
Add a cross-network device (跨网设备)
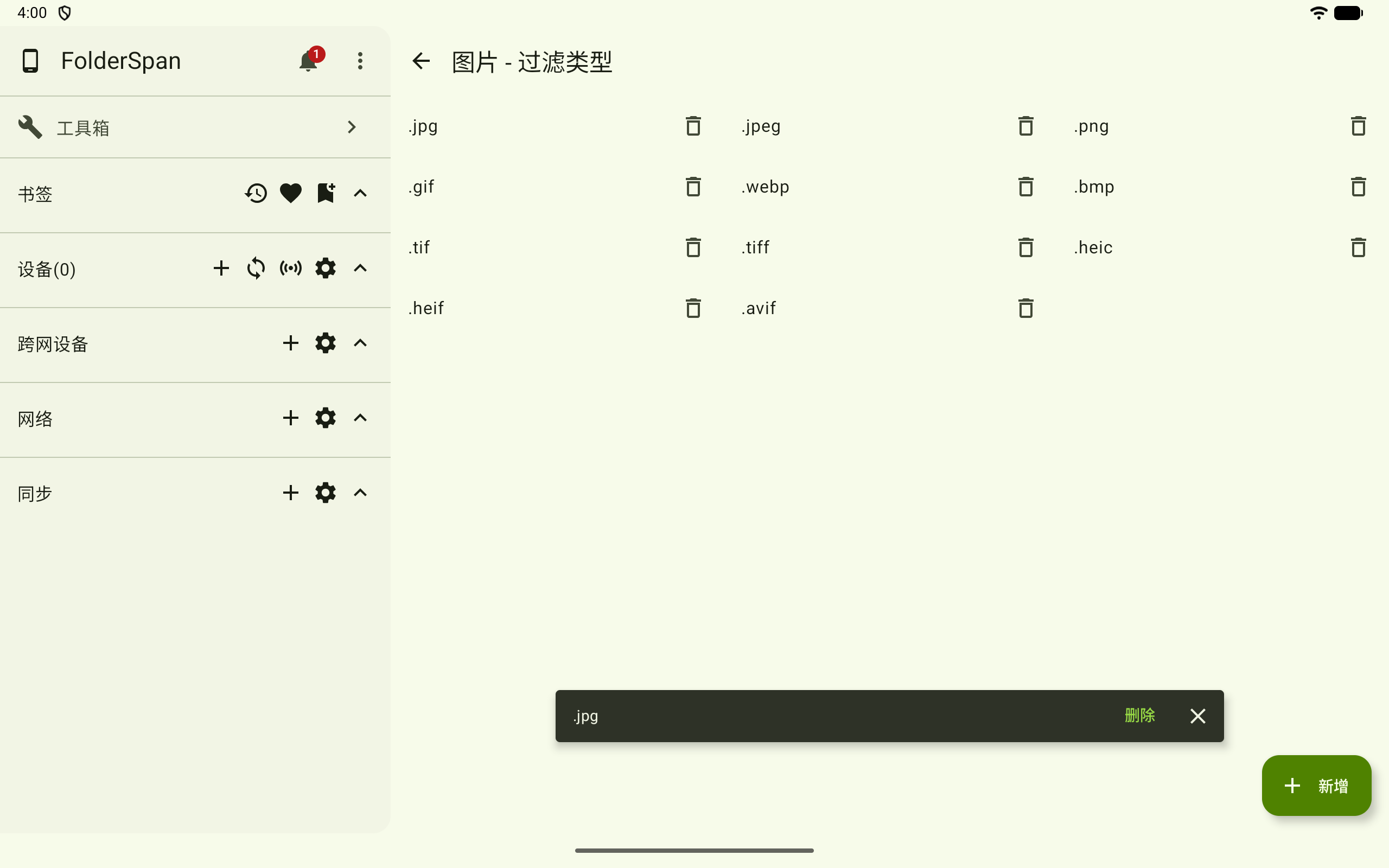point(290,343)
